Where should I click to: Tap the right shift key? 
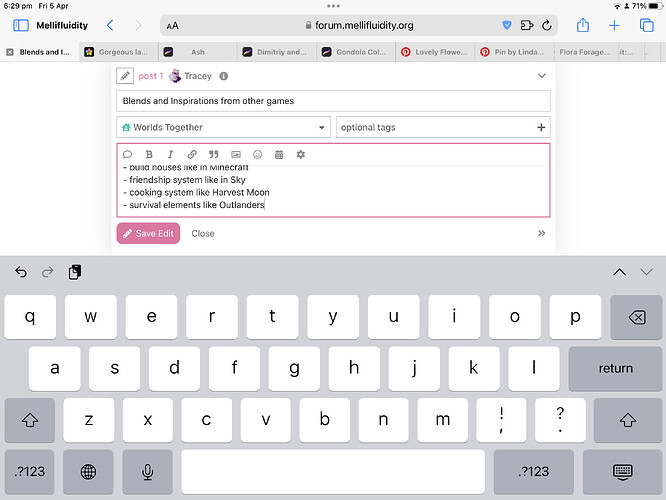(628, 420)
